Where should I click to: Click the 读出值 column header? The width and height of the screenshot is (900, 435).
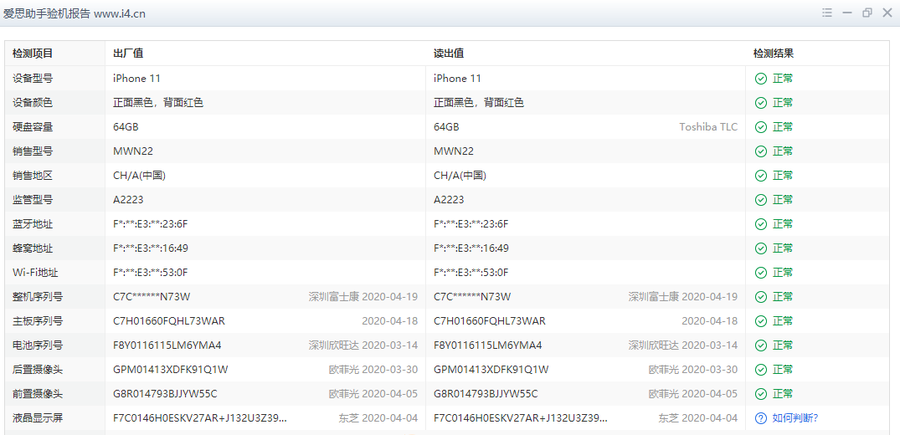[449, 53]
